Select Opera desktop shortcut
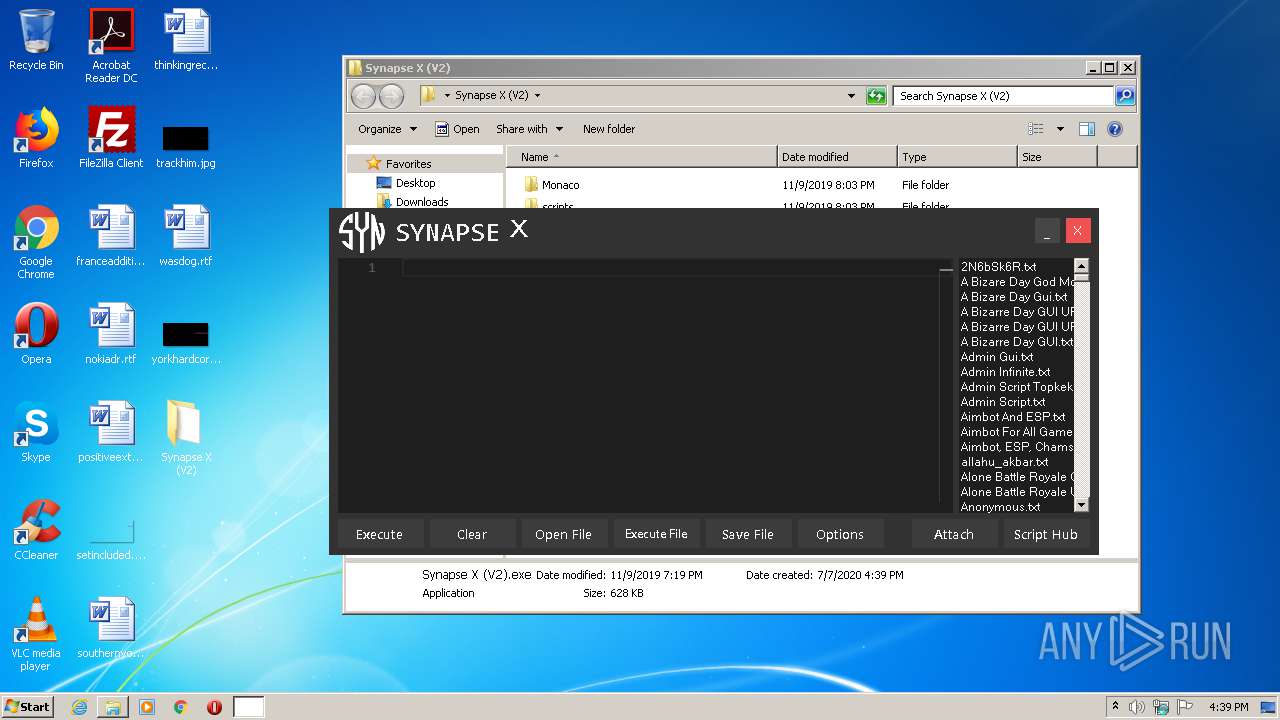 36,334
